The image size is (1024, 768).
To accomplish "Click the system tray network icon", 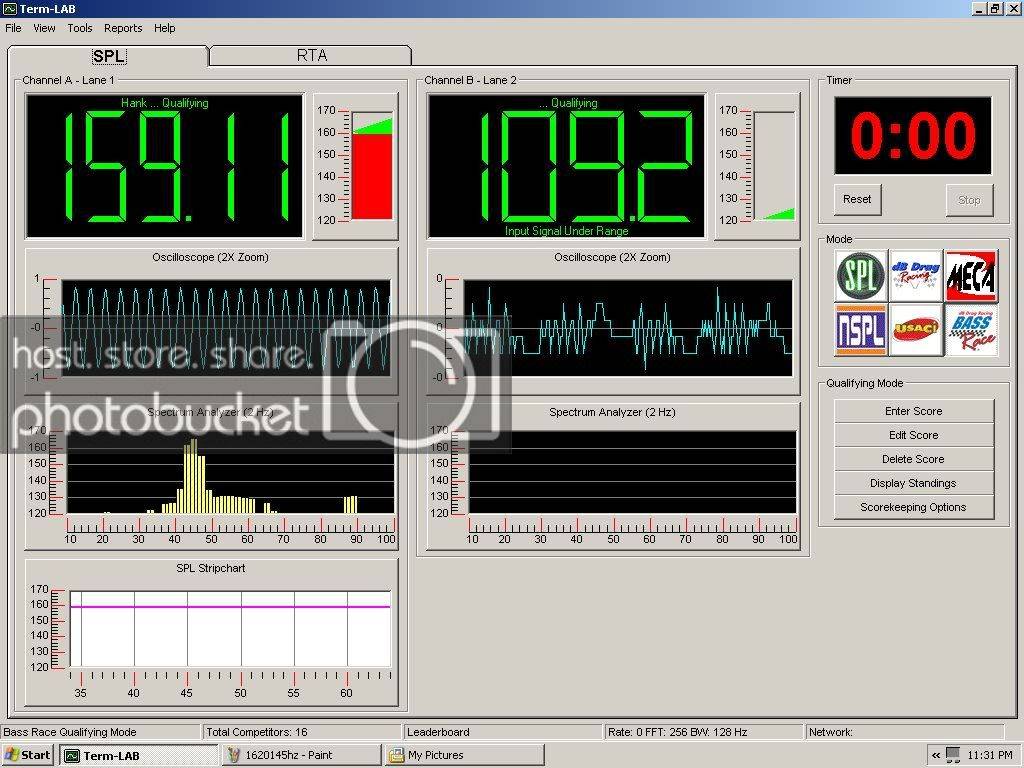I will (x=953, y=756).
